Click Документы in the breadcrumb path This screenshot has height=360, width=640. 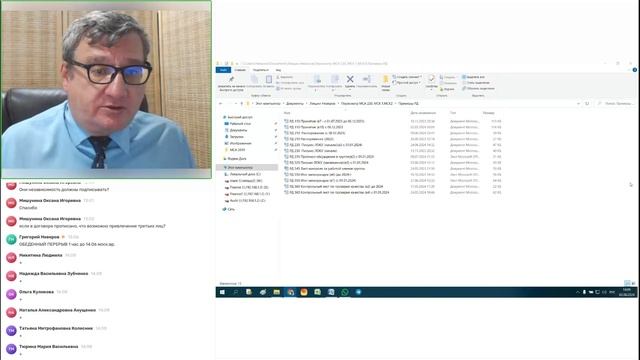(295, 104)
